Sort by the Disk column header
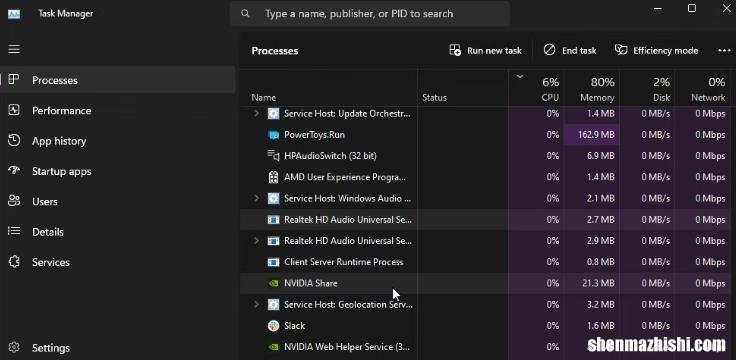Viewport: 736px width, 360px height. coord(647,88)
